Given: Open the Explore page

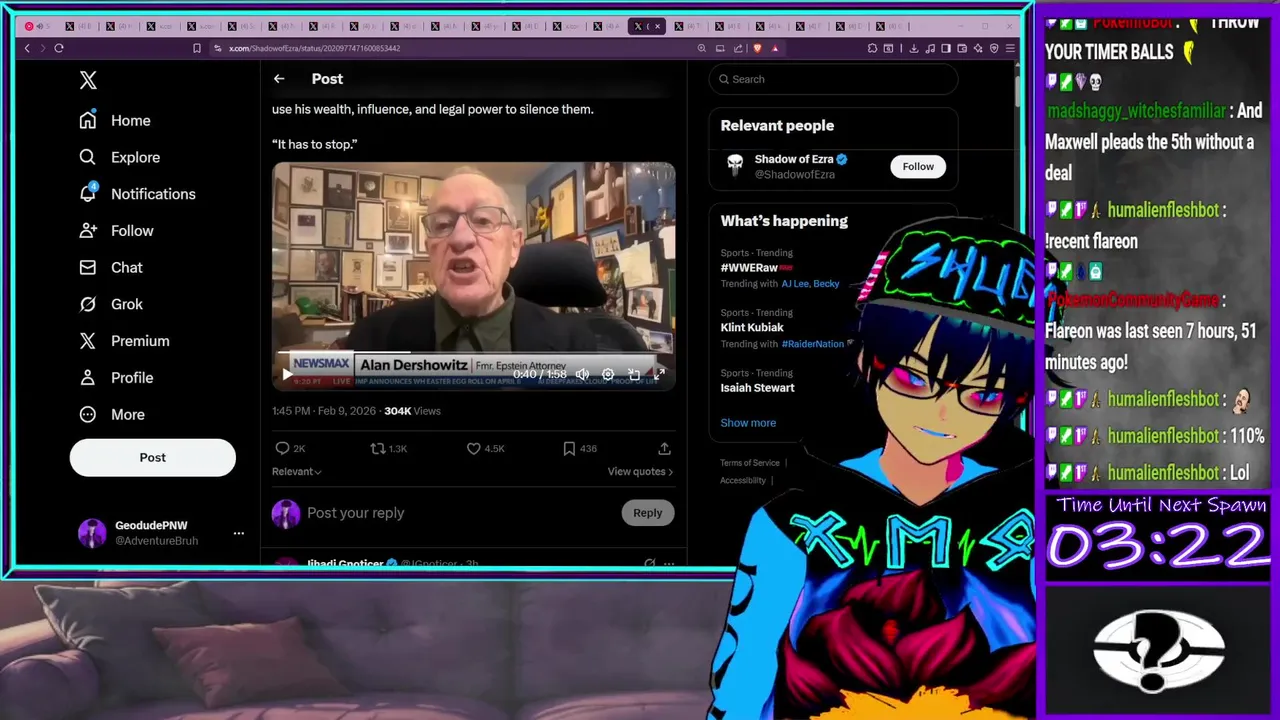Looking at the screenshot, I should (120, 157).
